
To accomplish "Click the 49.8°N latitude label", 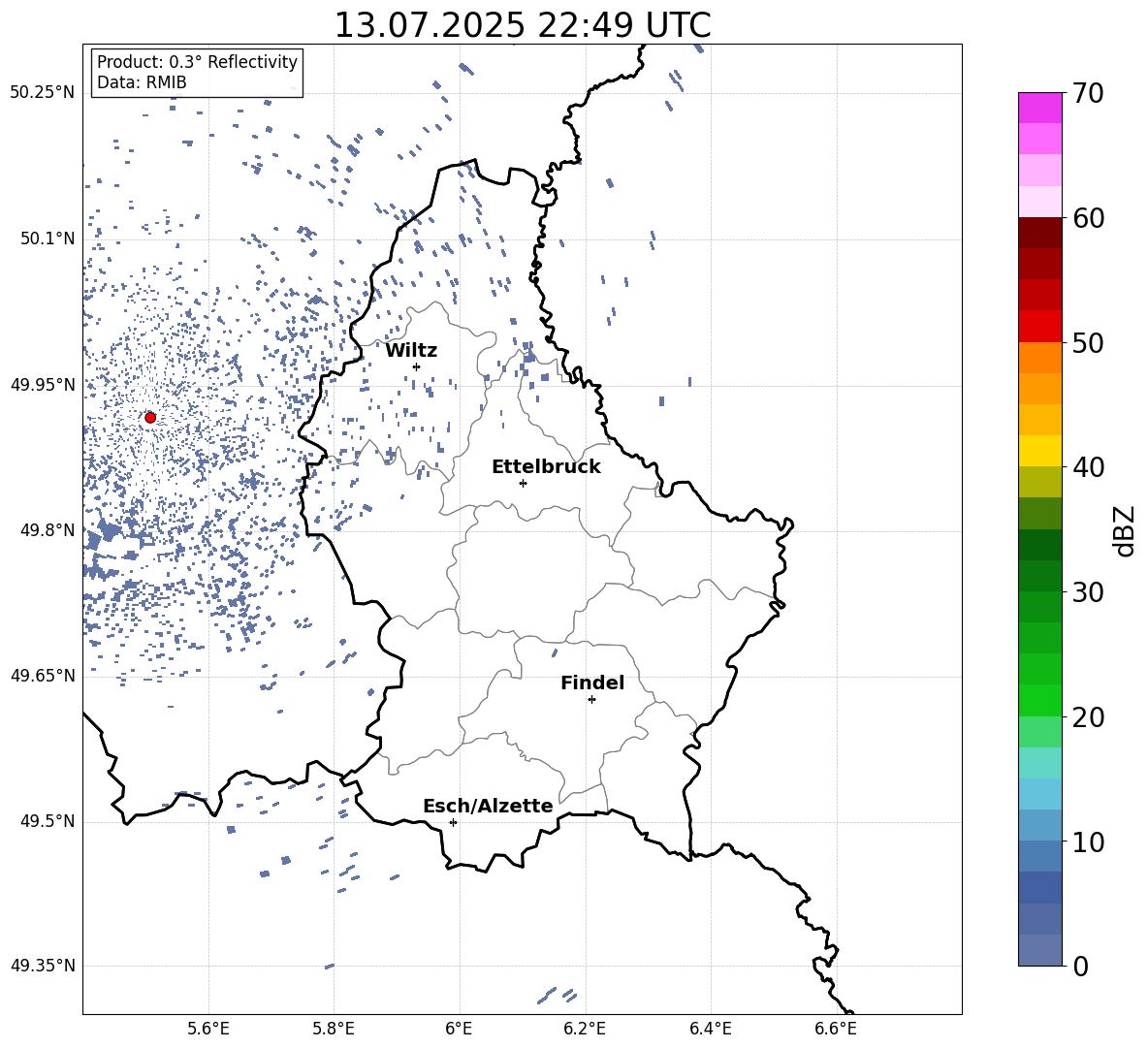I will 48,530.
